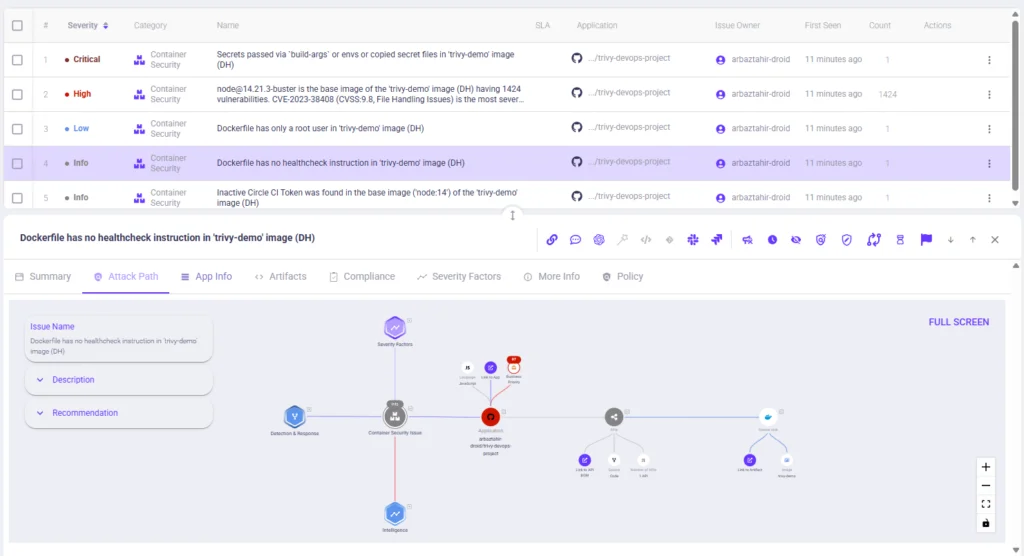Click the clock snooze icon
This screenshot has height=556, width=1024.
772,240
